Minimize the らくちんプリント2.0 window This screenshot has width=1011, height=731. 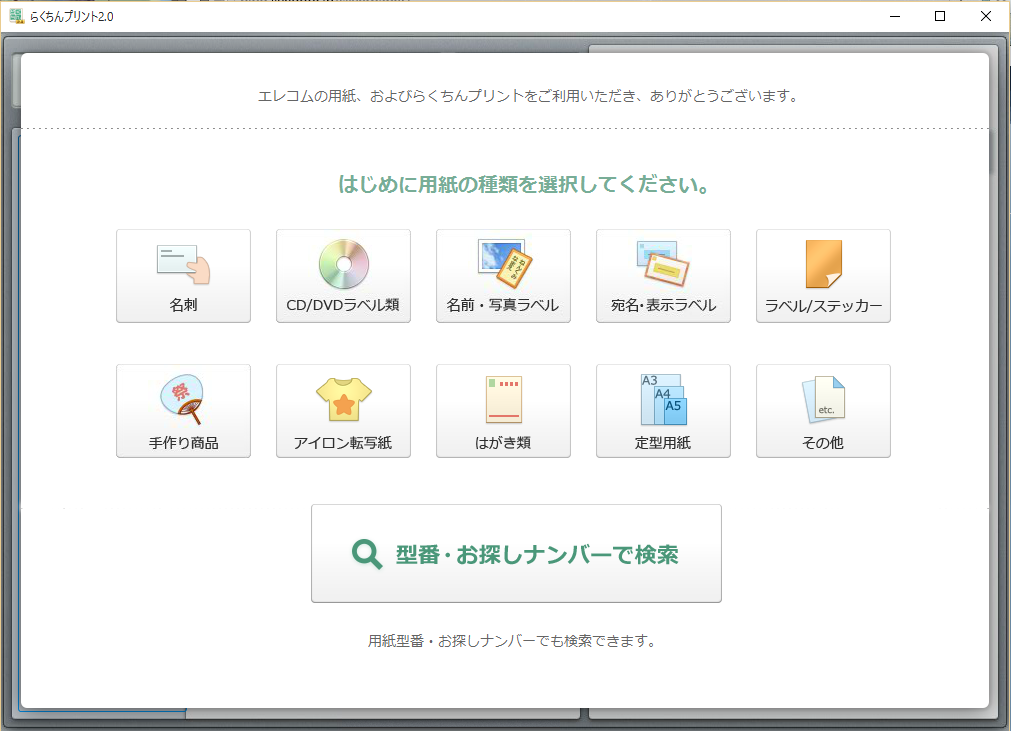click(x=894, y=16)
